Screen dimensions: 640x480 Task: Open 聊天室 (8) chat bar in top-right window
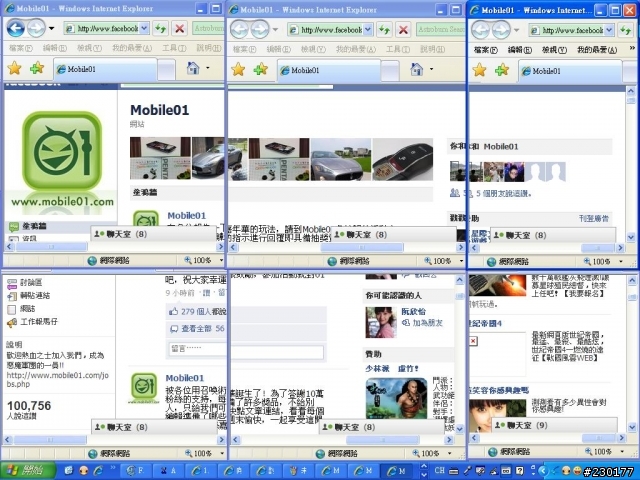coord(553,236)
